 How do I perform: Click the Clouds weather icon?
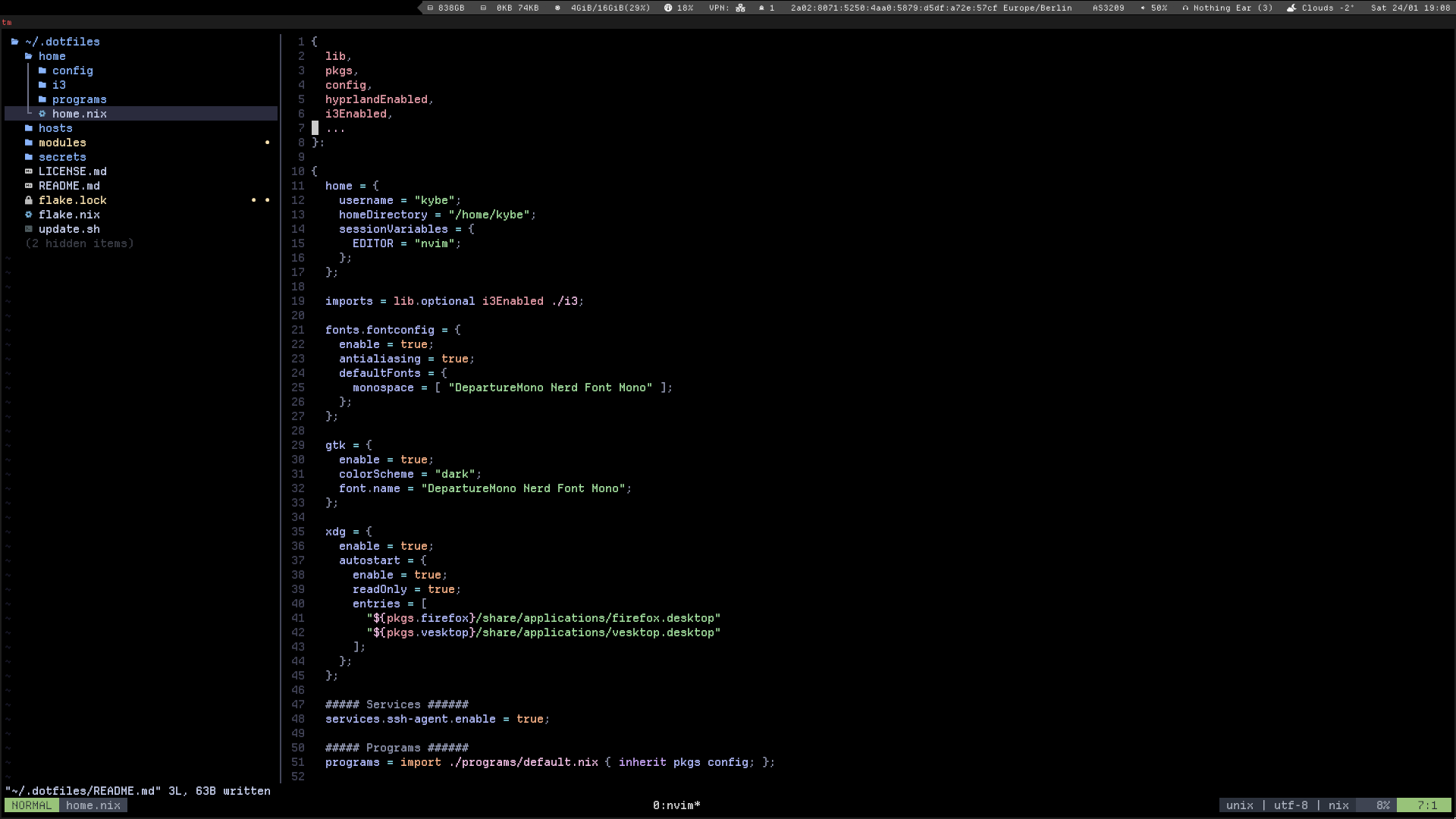click(1291, 8)
